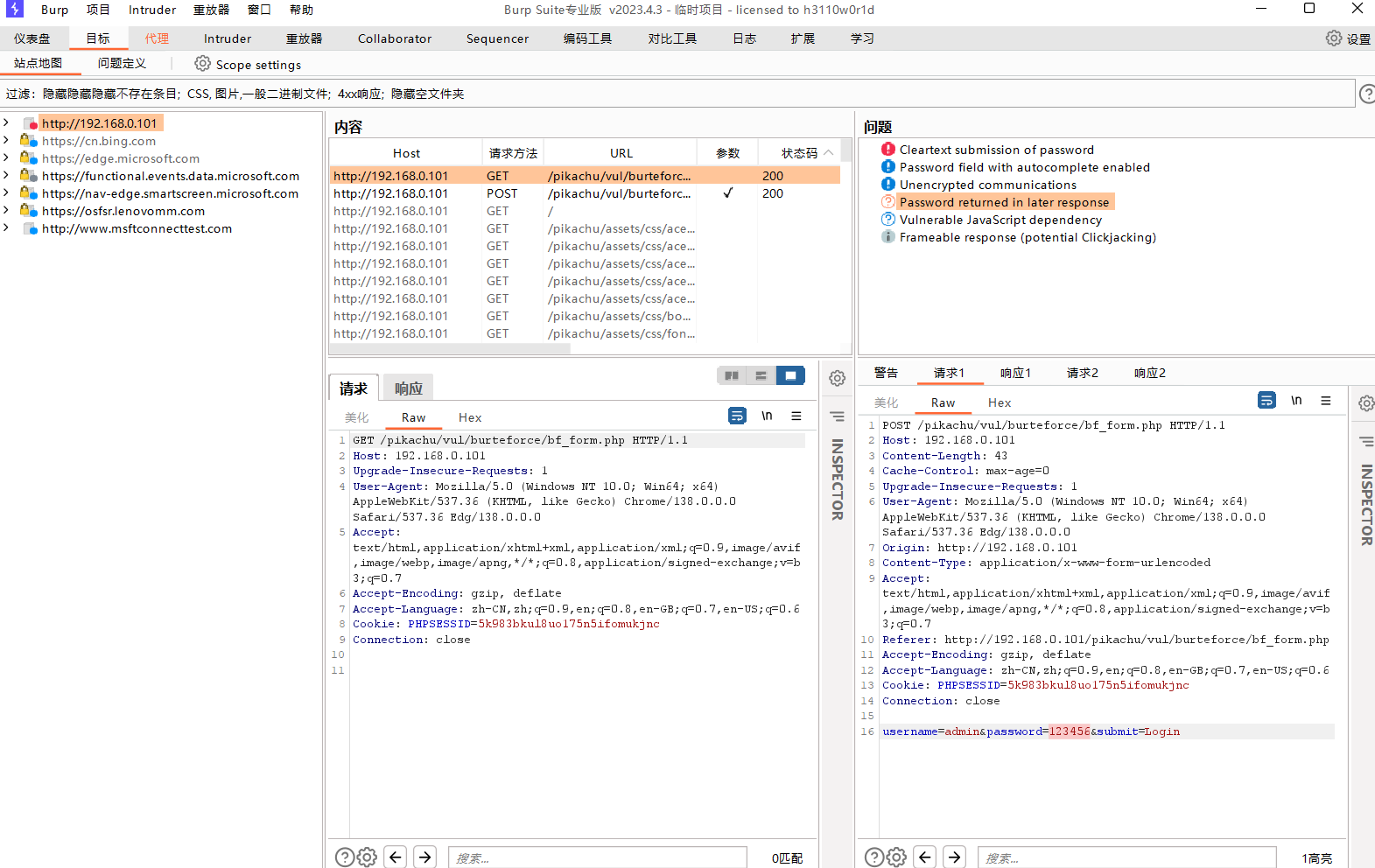
Task: Sort contents by Host column header
Action: tap(406, 153)
